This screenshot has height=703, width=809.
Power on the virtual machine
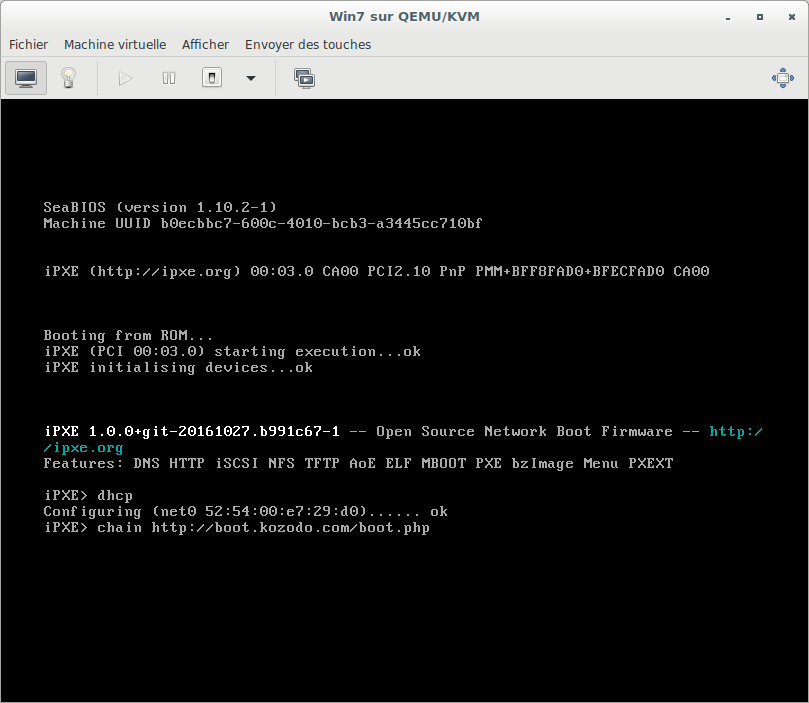tap(125, 78)
